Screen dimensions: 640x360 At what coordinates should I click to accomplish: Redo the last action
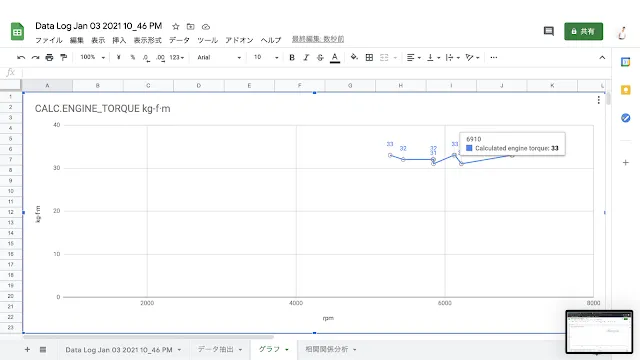[x=36, y=58]
